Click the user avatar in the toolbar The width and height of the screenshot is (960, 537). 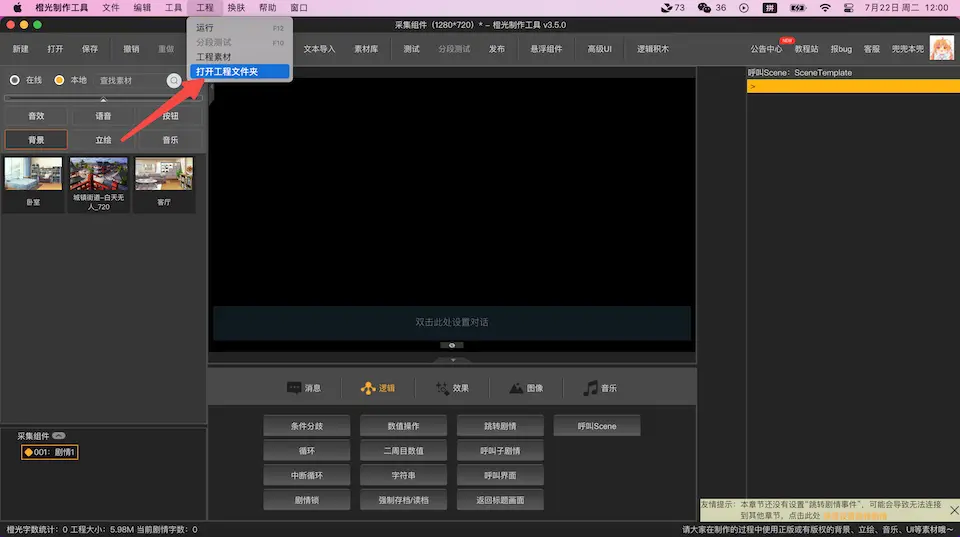coord(941,48)
